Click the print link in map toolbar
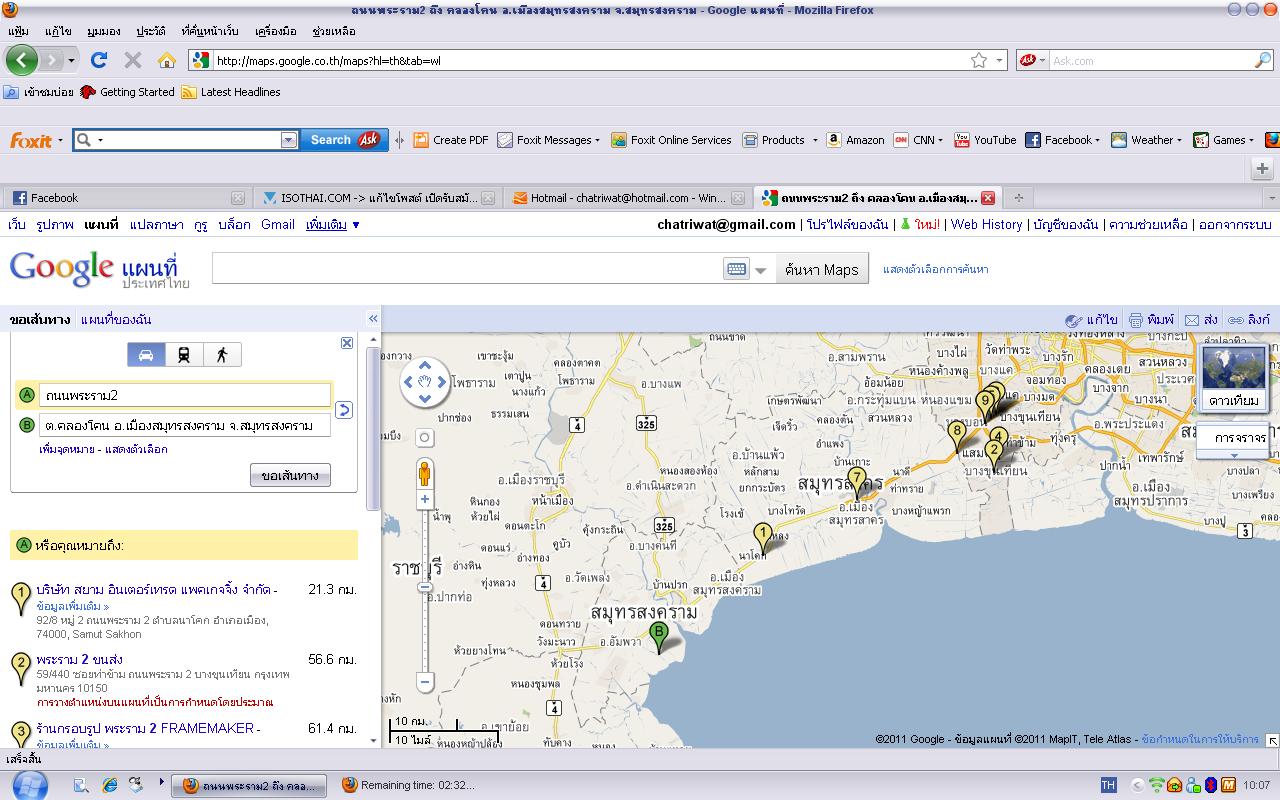Image resolution: width=1280 pixels, height=800 pixels. (x=1152, y=320)
